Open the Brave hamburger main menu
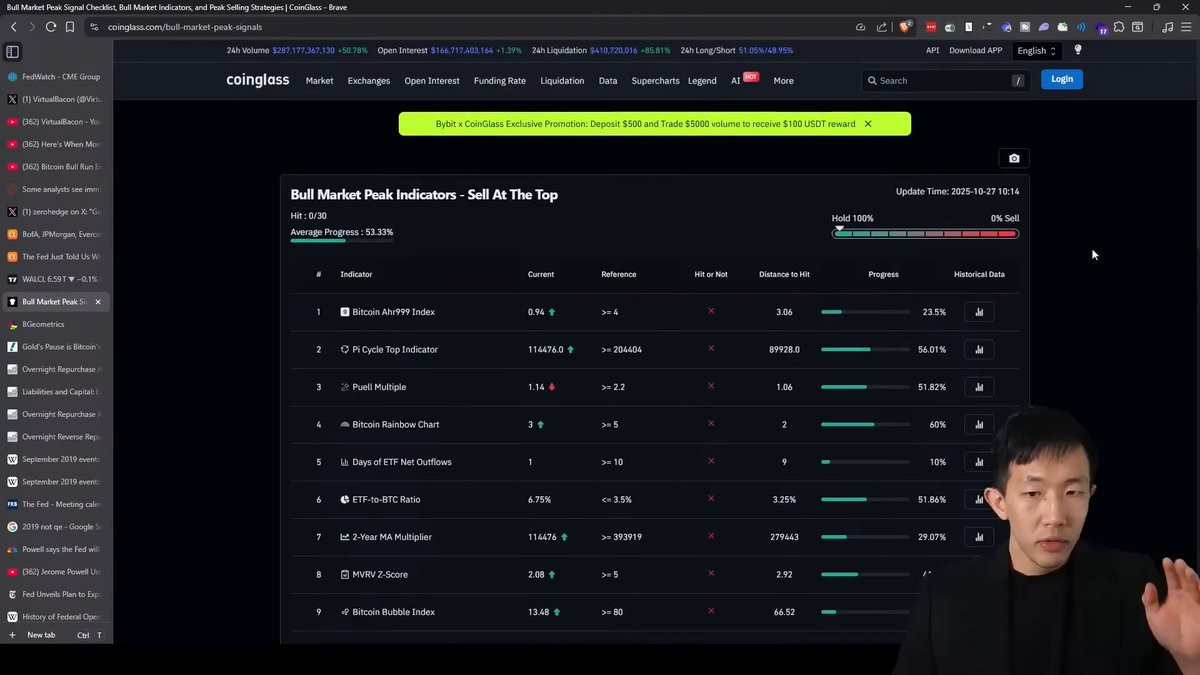 [1186, 27]
